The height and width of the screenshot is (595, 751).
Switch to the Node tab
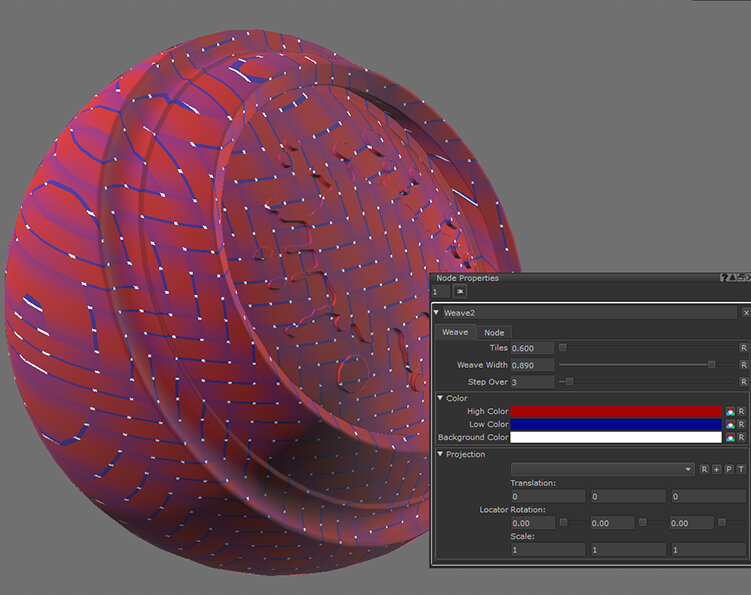click(494, 332)
